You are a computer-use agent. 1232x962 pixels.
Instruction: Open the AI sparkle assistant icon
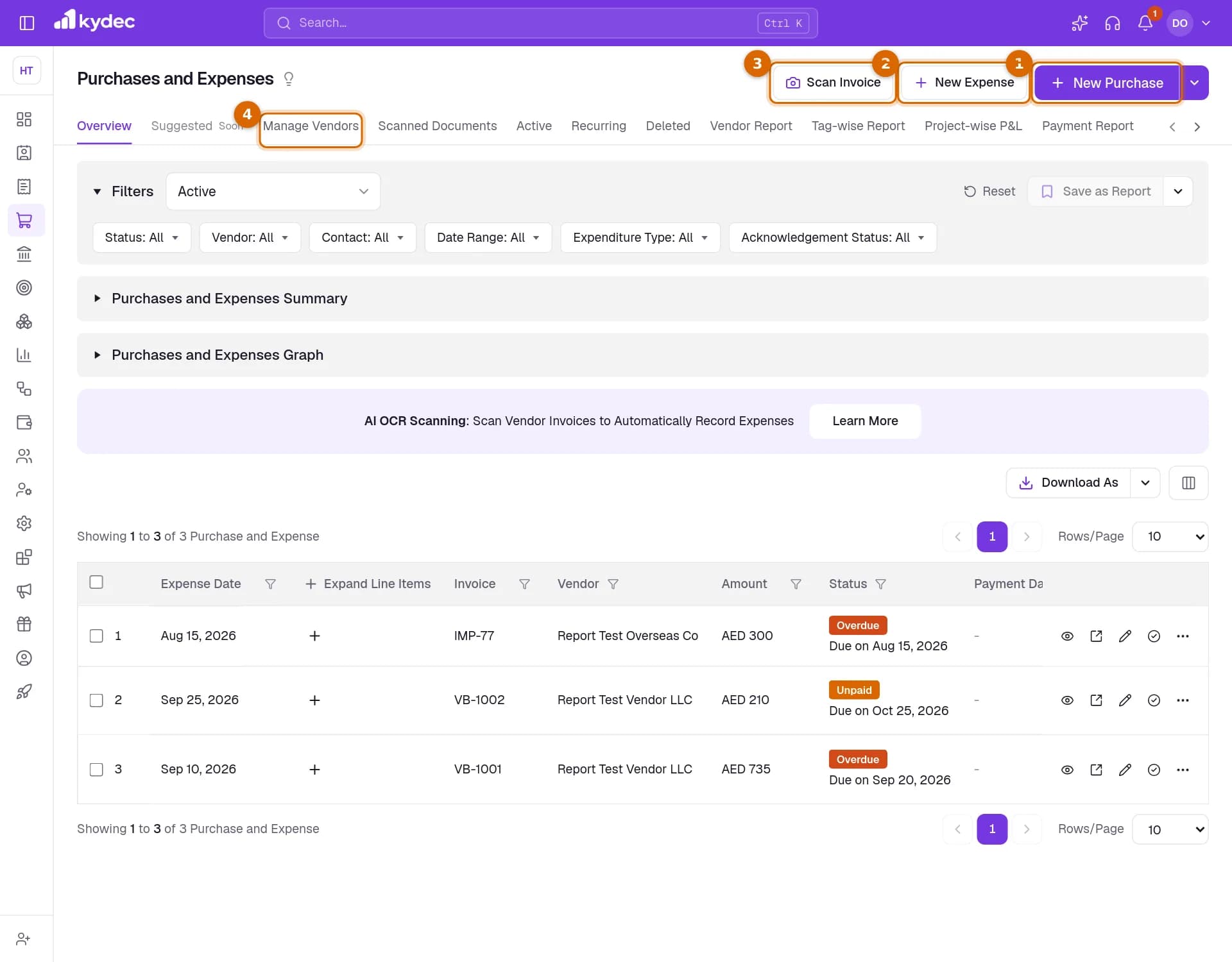point(1079,23)
